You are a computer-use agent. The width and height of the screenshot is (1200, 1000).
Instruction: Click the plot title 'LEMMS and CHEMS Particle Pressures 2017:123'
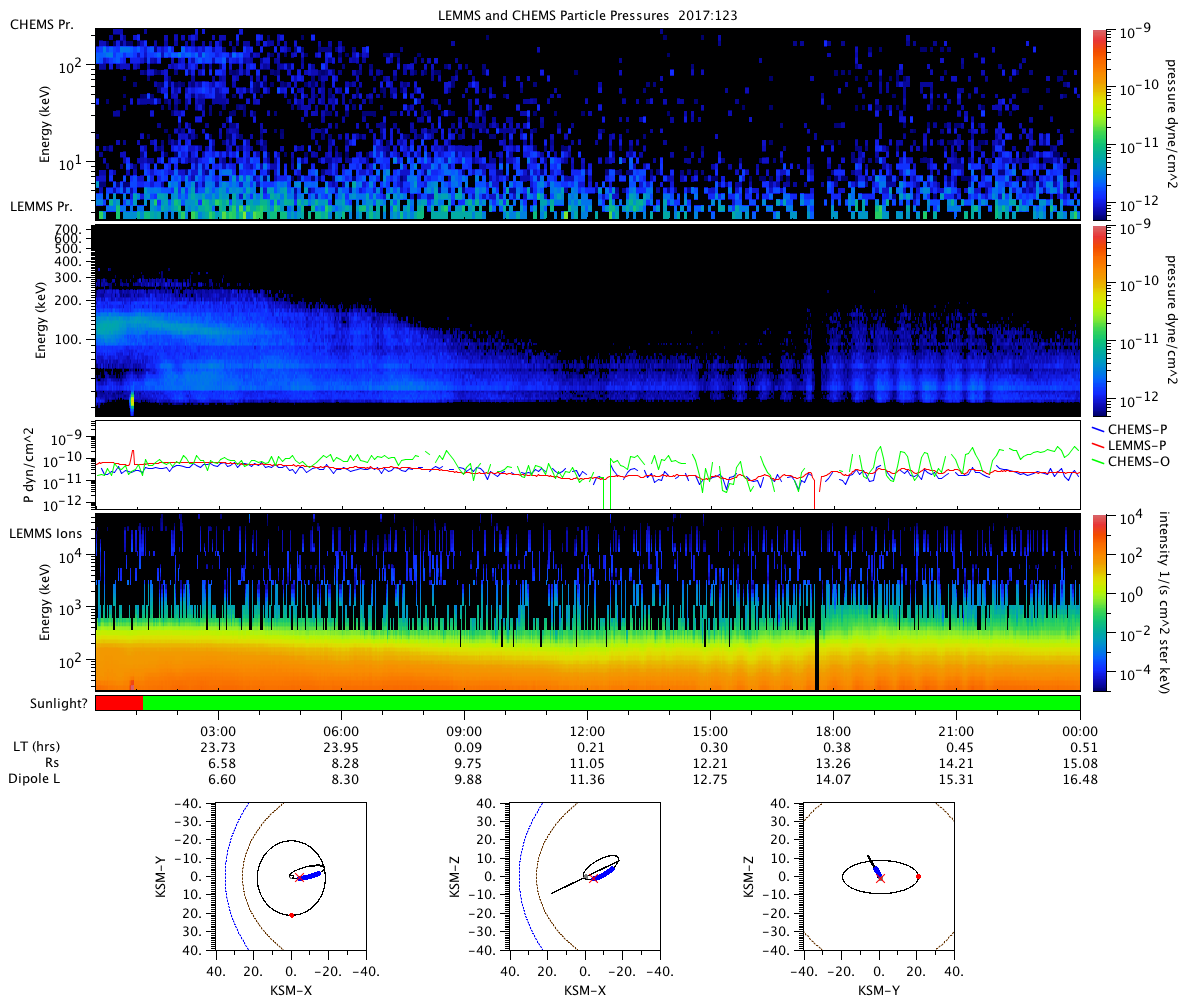pos(587,16)
